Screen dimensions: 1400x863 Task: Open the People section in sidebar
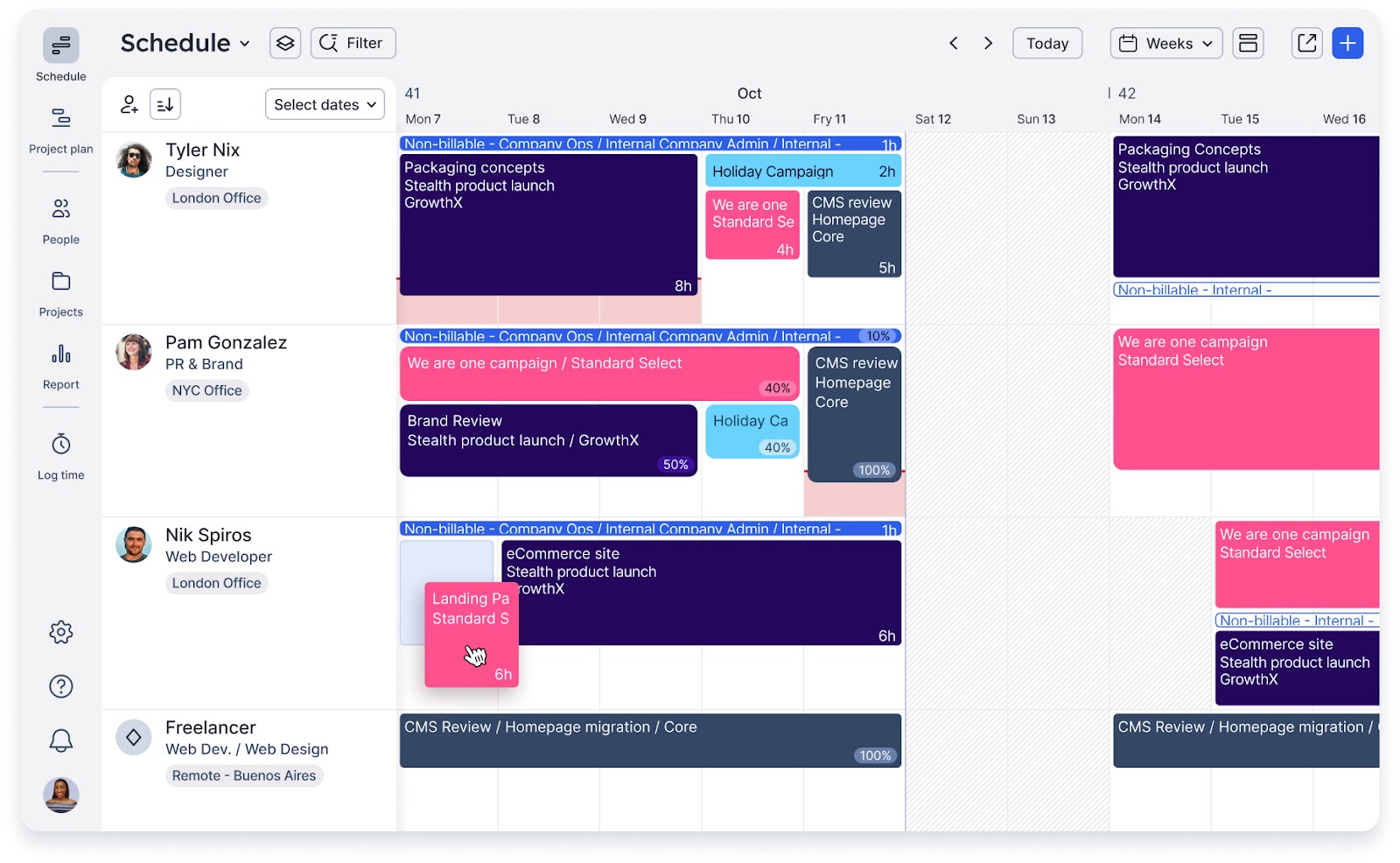click(x=61, y=220)
